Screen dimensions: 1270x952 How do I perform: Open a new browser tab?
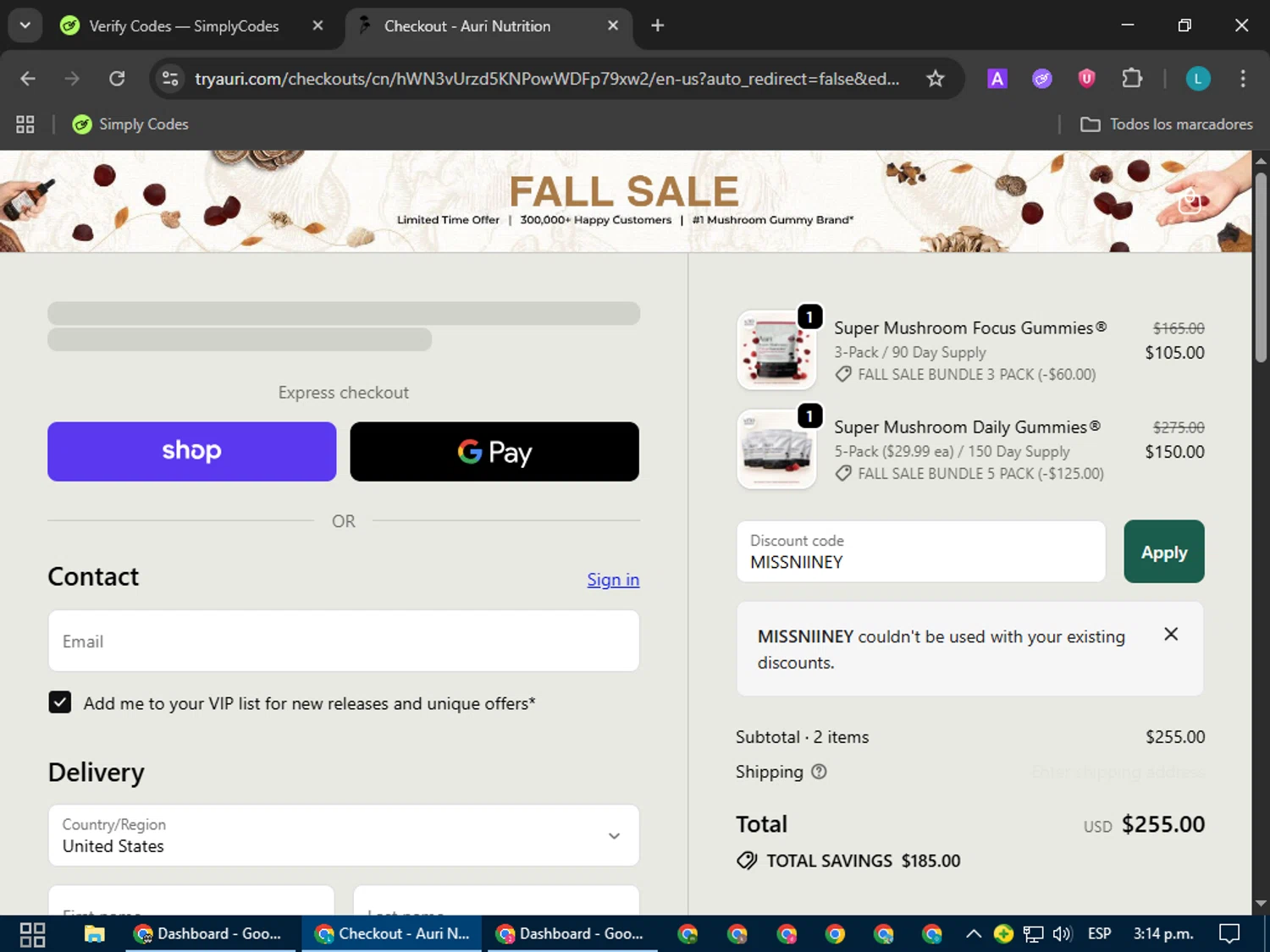(657, 25)
